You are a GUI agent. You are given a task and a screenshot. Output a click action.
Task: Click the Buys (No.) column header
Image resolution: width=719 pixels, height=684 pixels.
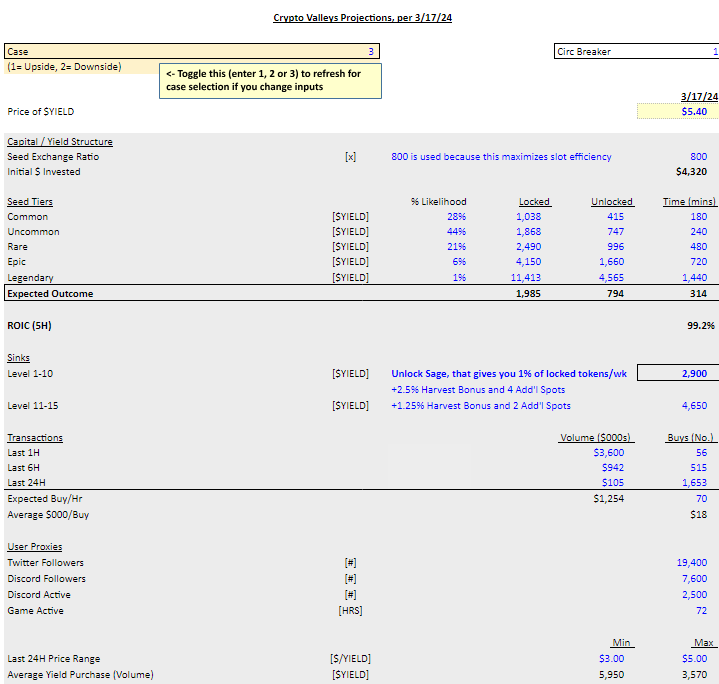point(690,437)
